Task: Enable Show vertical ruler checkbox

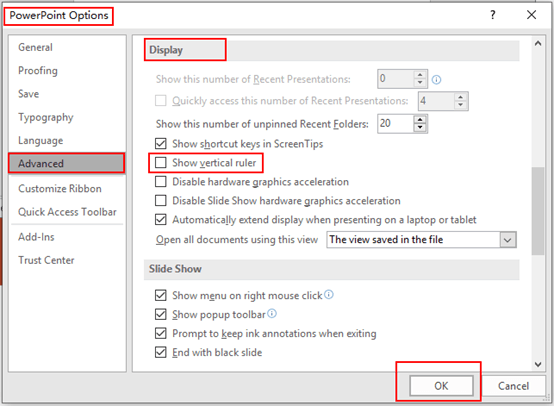Action: tap(161, 163)
